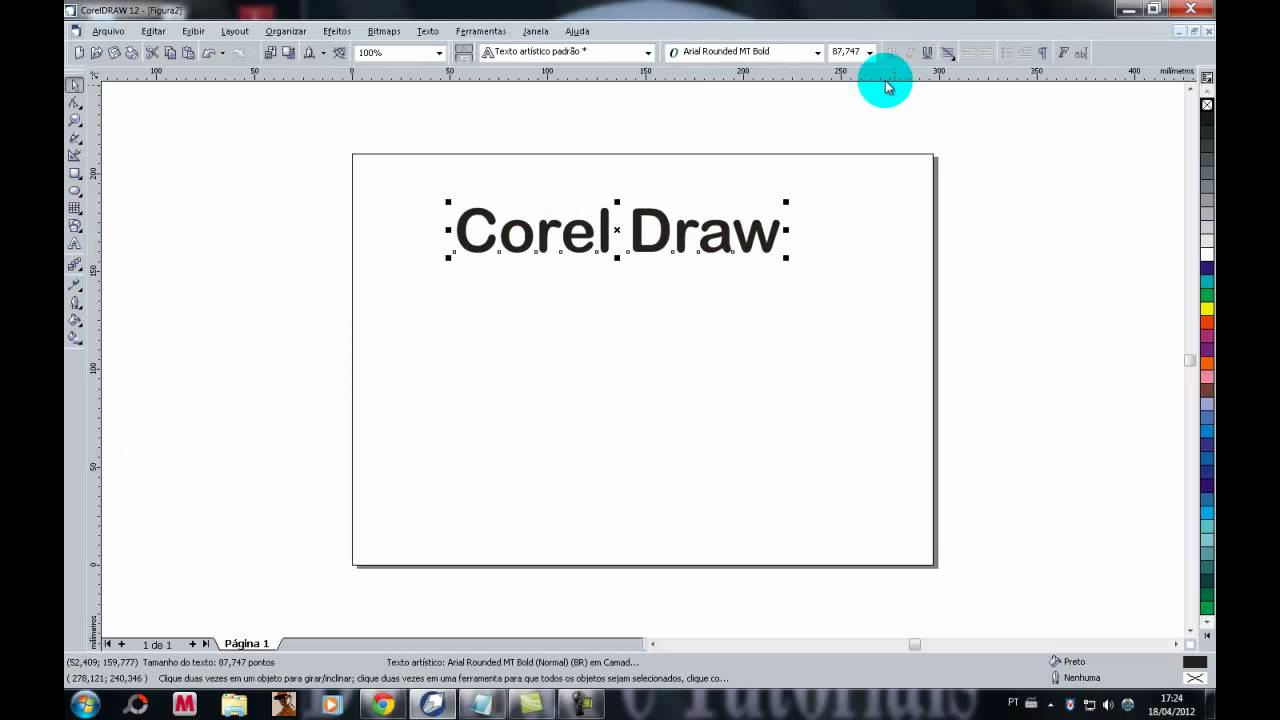Open the Texto menu
This screenshot has width=1280, height=720.
pos(428,31)
